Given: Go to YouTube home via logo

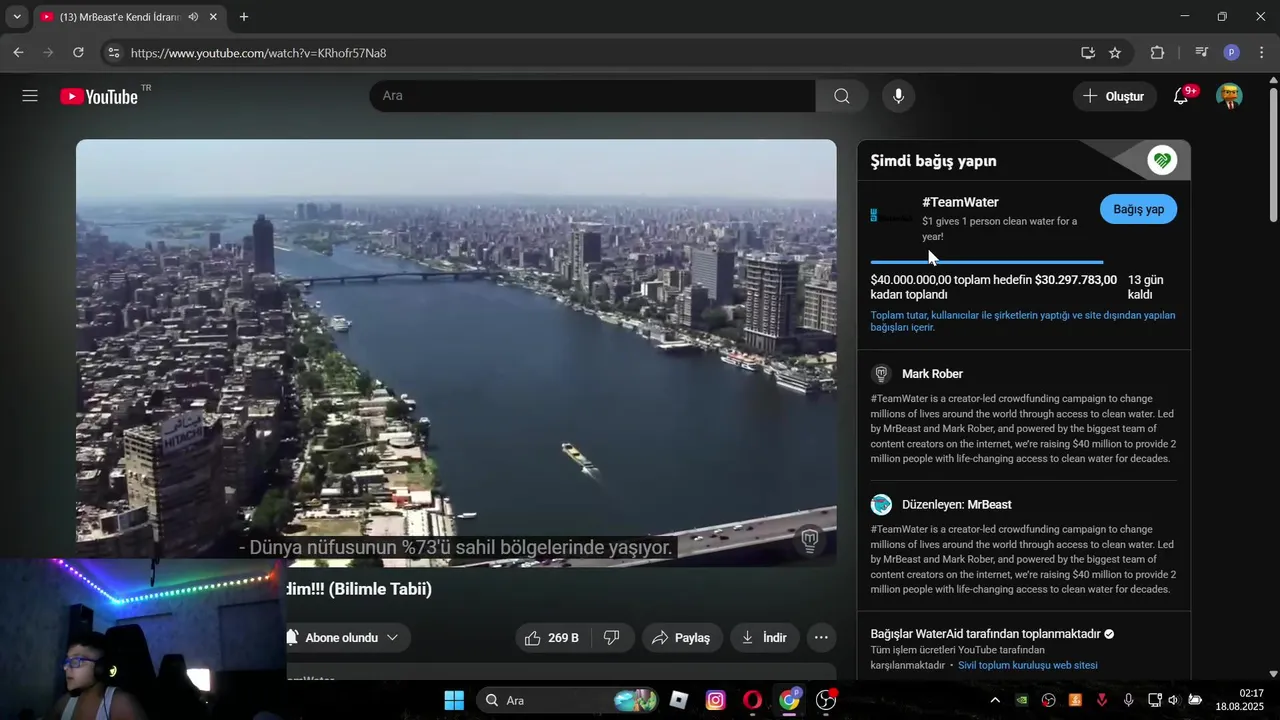Looking at the screenshot, I should coord(99,96).
